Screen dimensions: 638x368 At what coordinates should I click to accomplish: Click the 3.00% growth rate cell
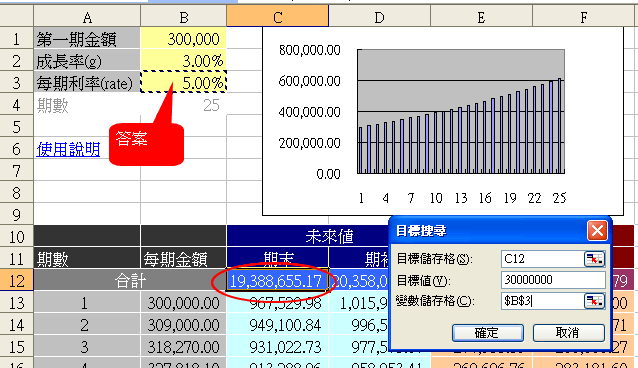pos(184,61)
